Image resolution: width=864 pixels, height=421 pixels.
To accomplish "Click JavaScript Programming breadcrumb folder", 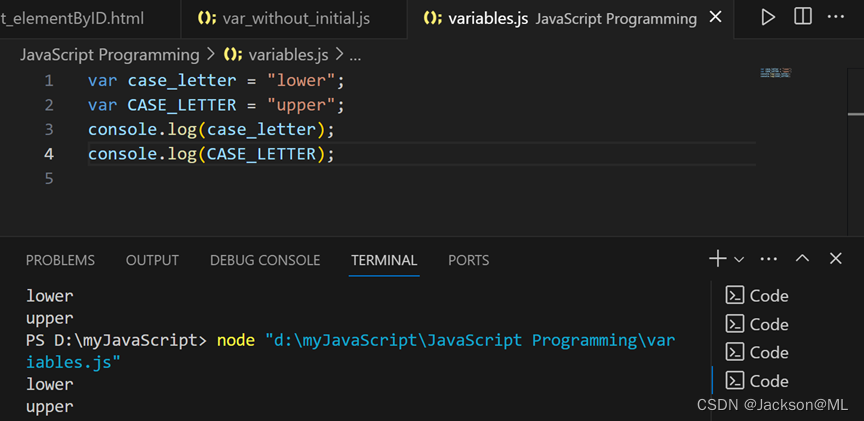I will (109, 55).
